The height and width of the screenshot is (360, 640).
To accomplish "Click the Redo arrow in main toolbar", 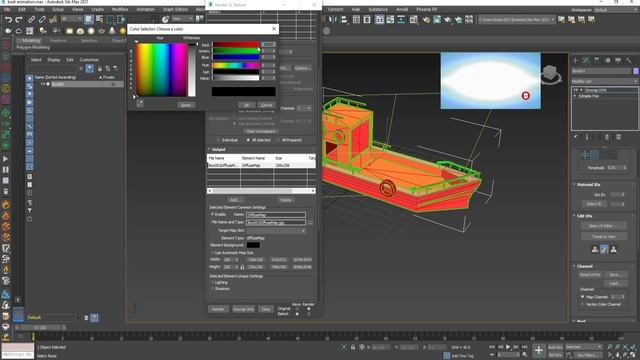I will point(19,19).
